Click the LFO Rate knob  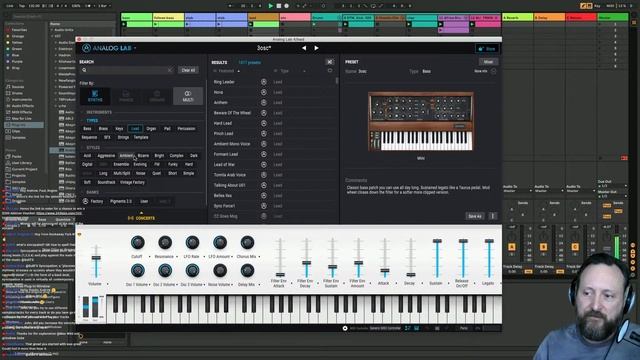(x=192, y=242)
